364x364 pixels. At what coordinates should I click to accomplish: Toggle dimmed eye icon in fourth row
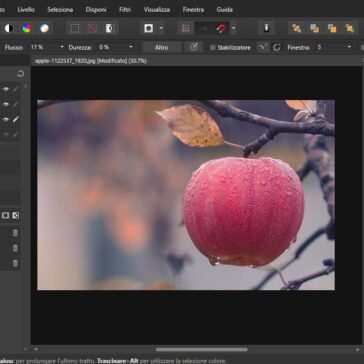[5, 135]
